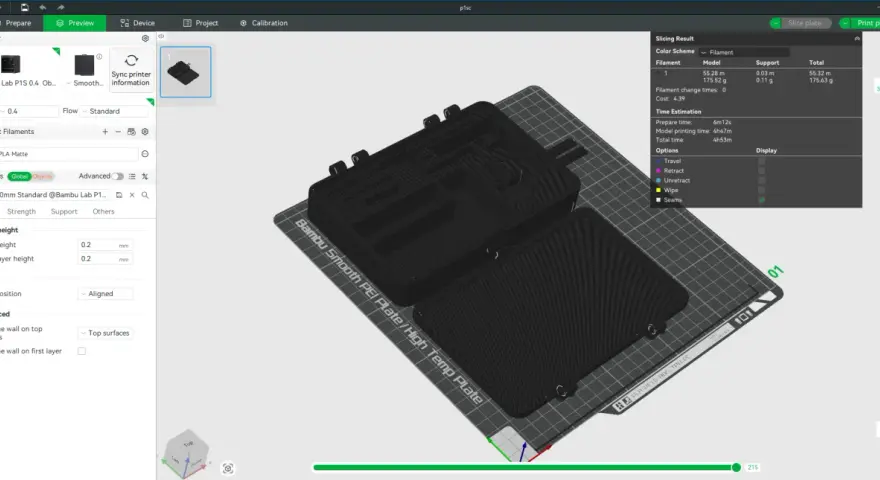
Task: Click the AMS sync icon in the Filaments row
Action: 131,131
